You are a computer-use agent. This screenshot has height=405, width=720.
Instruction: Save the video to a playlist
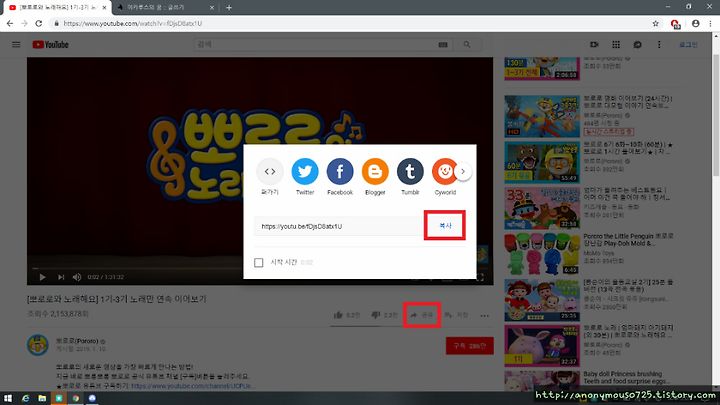coord(456,315)
